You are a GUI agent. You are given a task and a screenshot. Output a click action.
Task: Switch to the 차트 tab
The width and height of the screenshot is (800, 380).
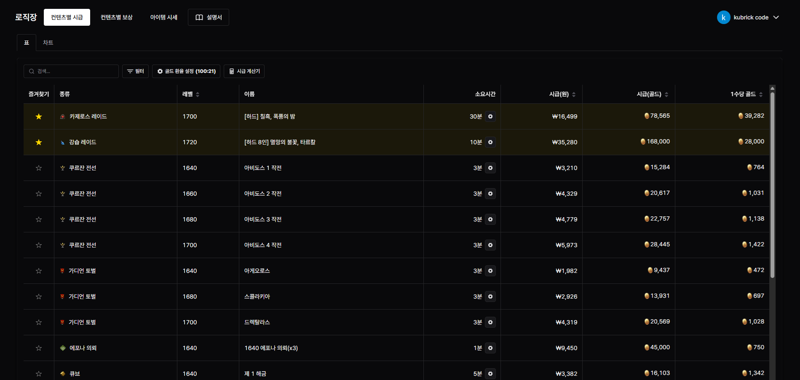48,42
